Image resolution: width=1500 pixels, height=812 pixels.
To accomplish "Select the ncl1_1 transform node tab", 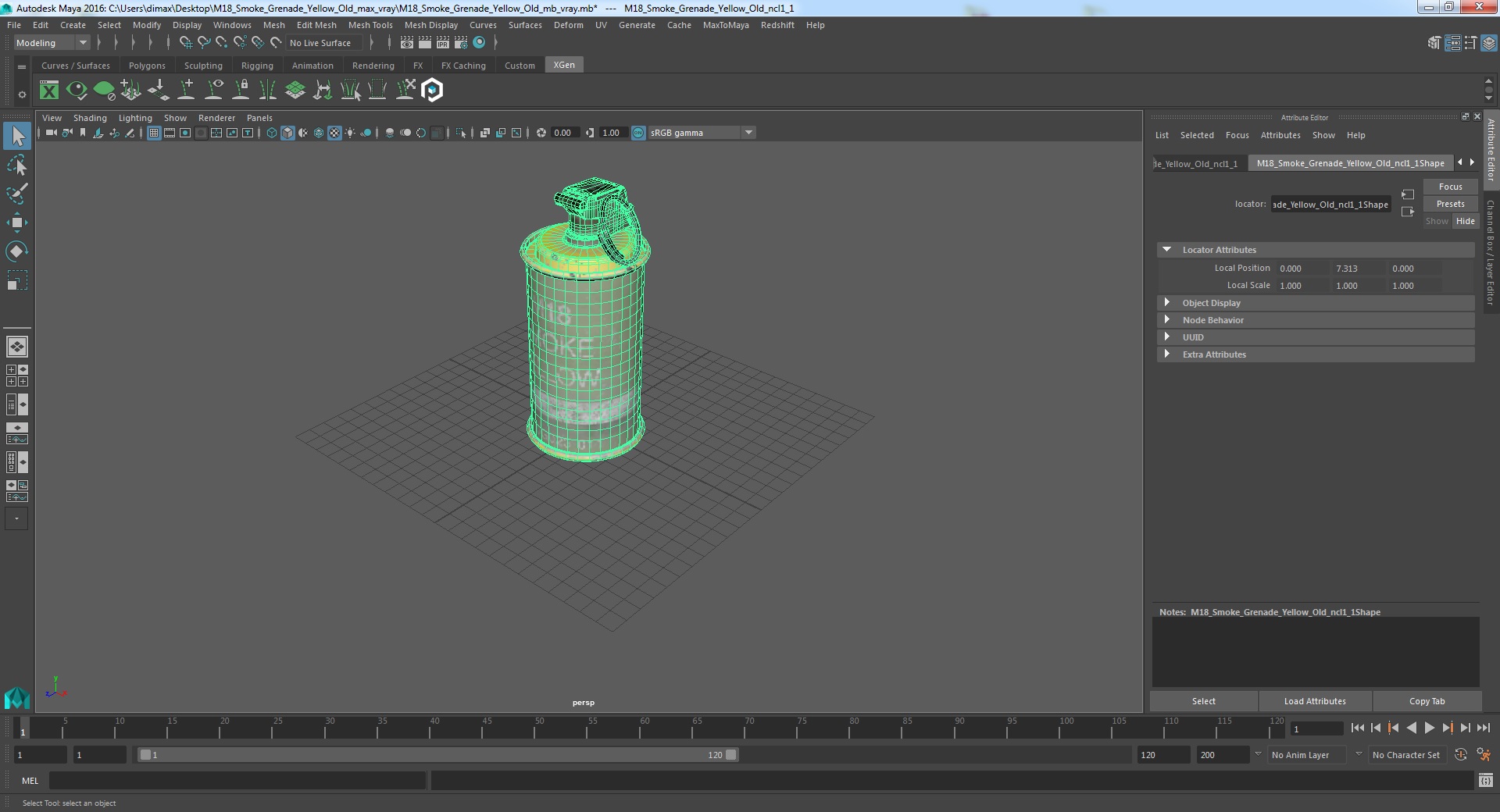I will point(1199,164).
